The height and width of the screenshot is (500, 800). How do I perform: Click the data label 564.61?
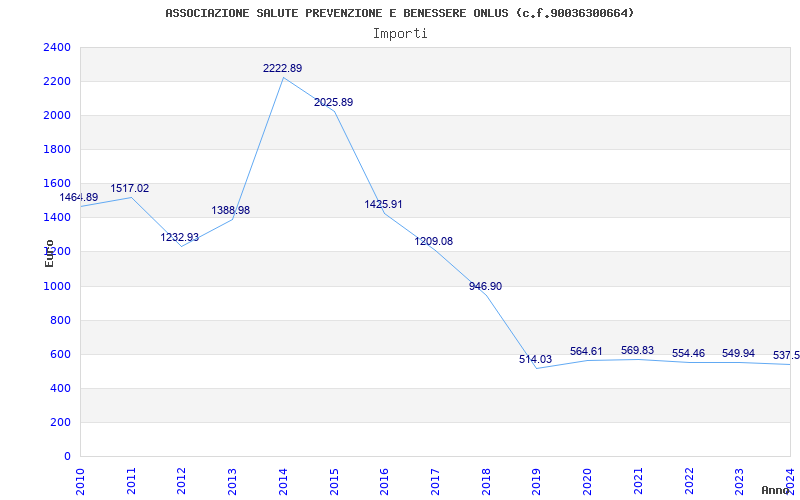coord(586,352)
